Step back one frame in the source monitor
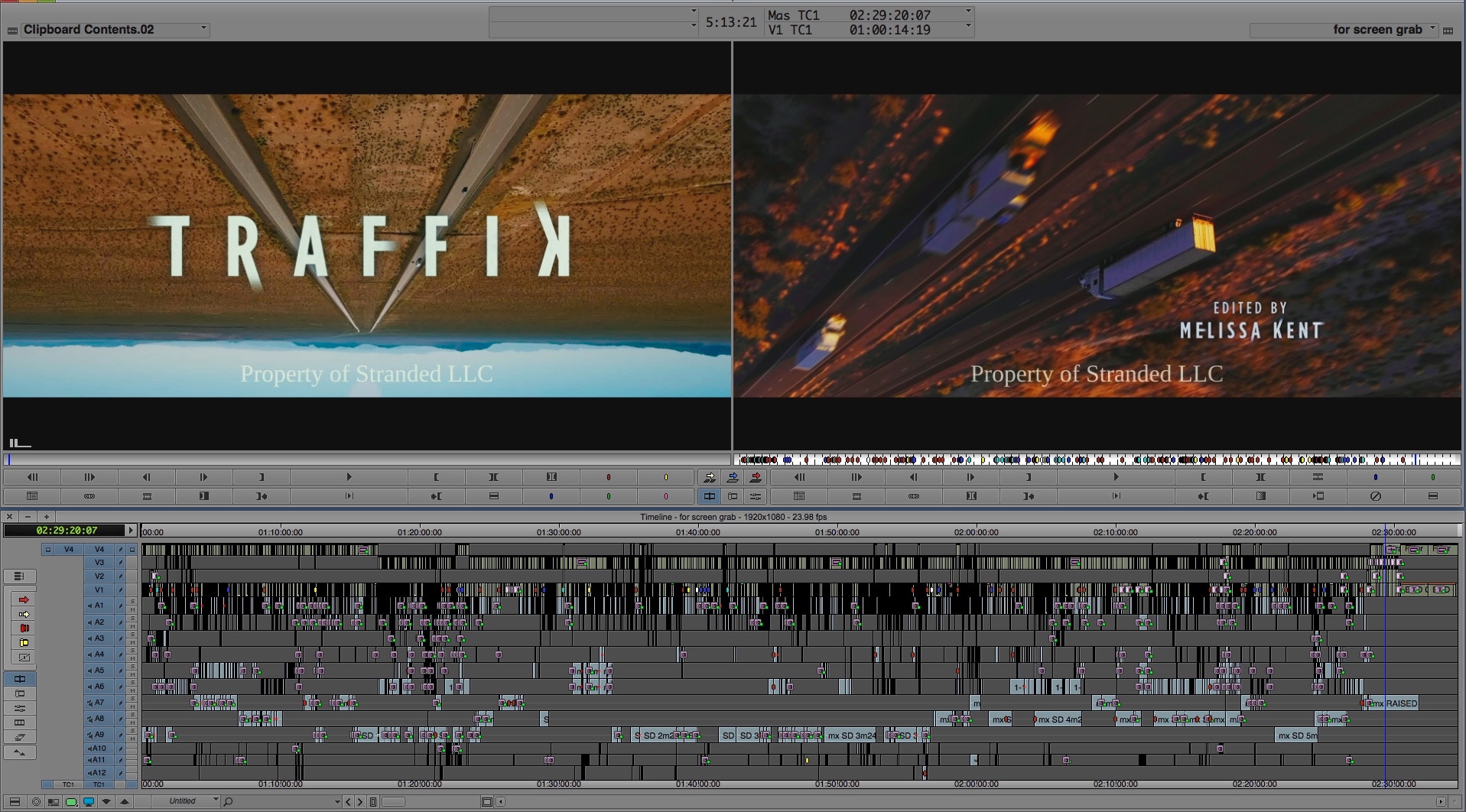 click(146, 477)
